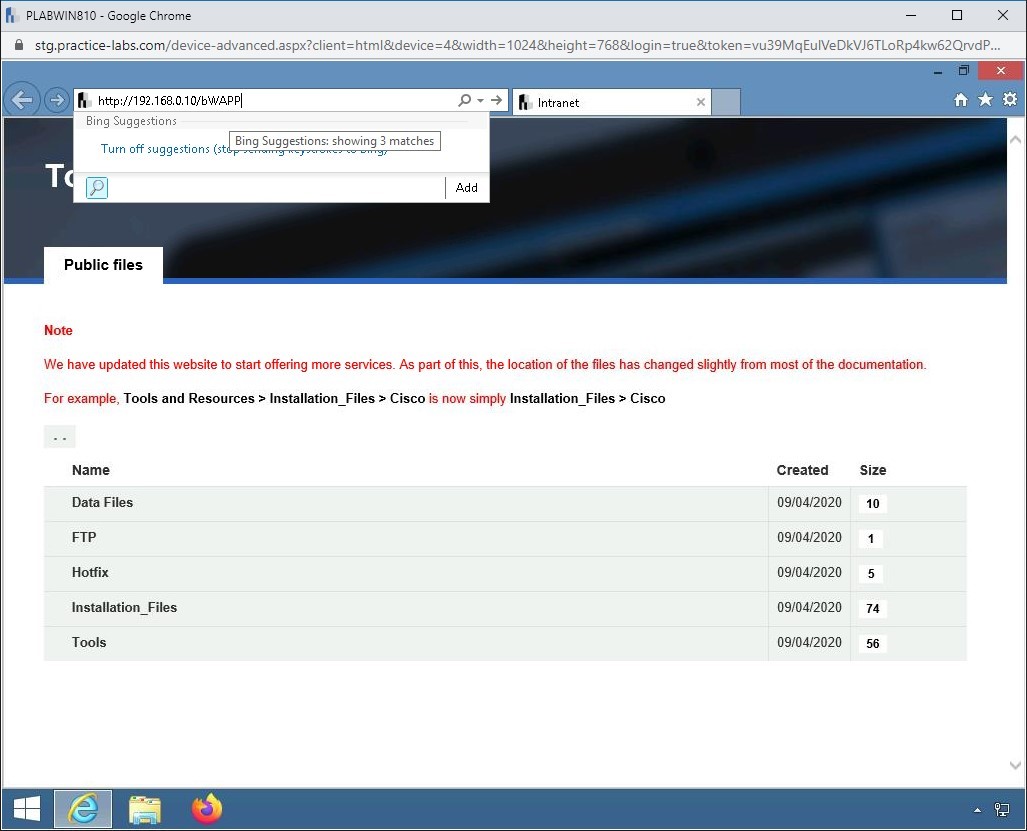Open Internet Explorer Tools via gear icon
This screenshot has width=1027, height=831.
coord(1009,100)
